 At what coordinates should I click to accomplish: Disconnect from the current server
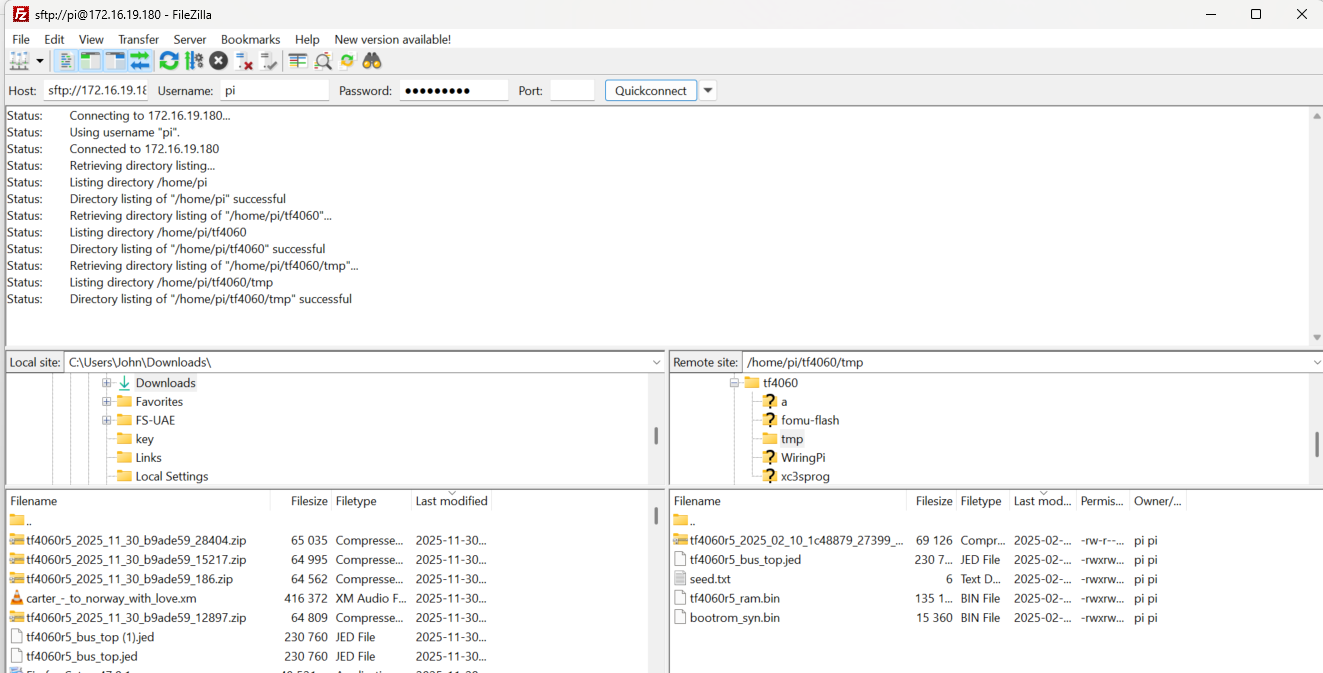click(243, 61)
